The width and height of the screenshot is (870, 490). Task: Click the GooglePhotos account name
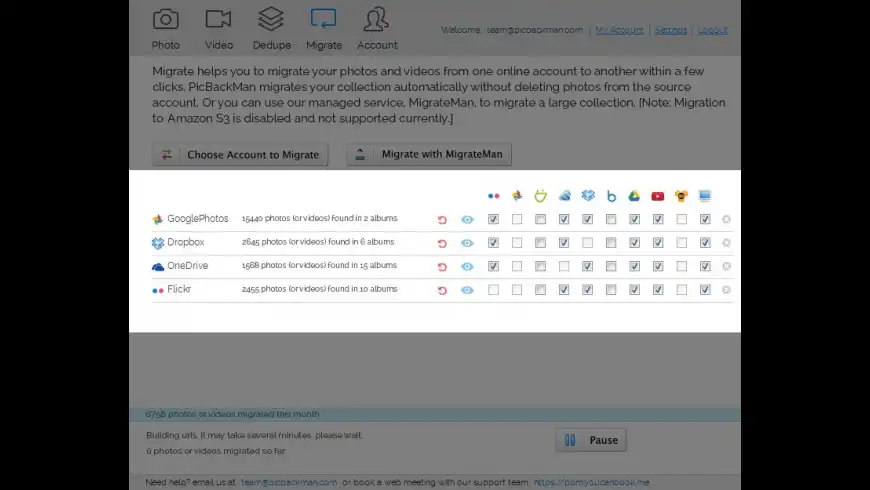(198, 219)
